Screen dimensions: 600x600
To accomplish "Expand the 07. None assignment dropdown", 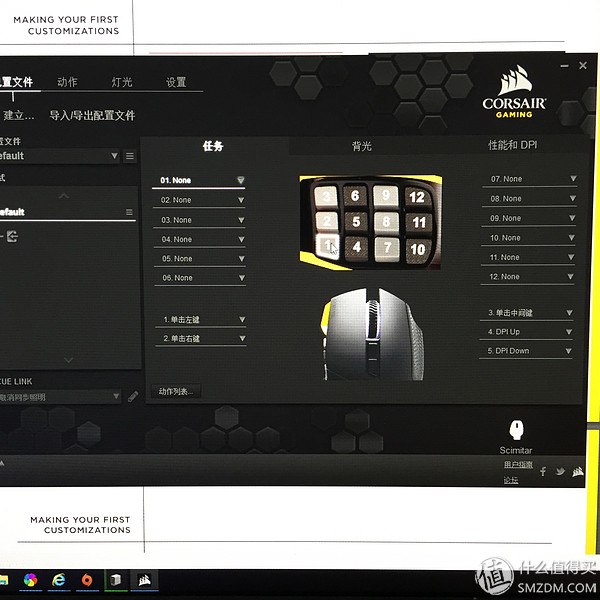I will [530, 179].
